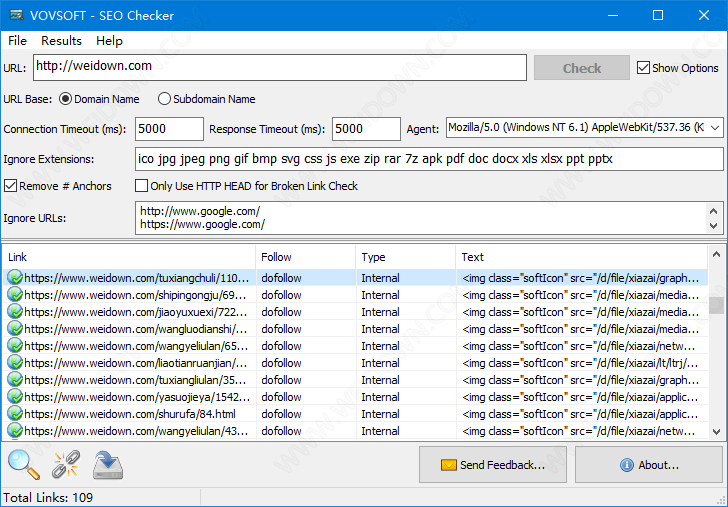
Task: Click the export/save download icon
Action: pos(108,465)
